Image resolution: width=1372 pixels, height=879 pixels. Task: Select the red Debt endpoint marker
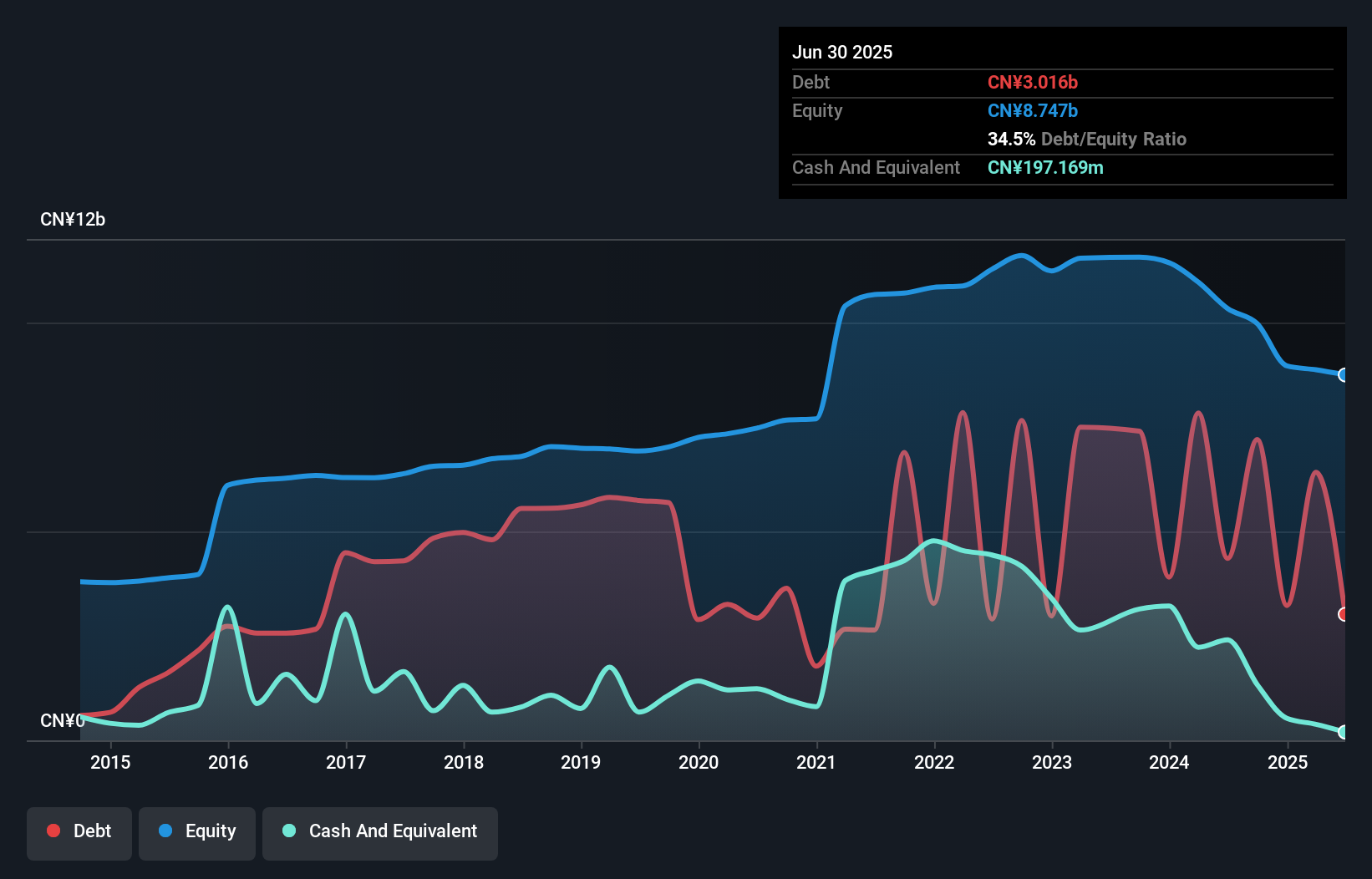(x=1344, y=614)
